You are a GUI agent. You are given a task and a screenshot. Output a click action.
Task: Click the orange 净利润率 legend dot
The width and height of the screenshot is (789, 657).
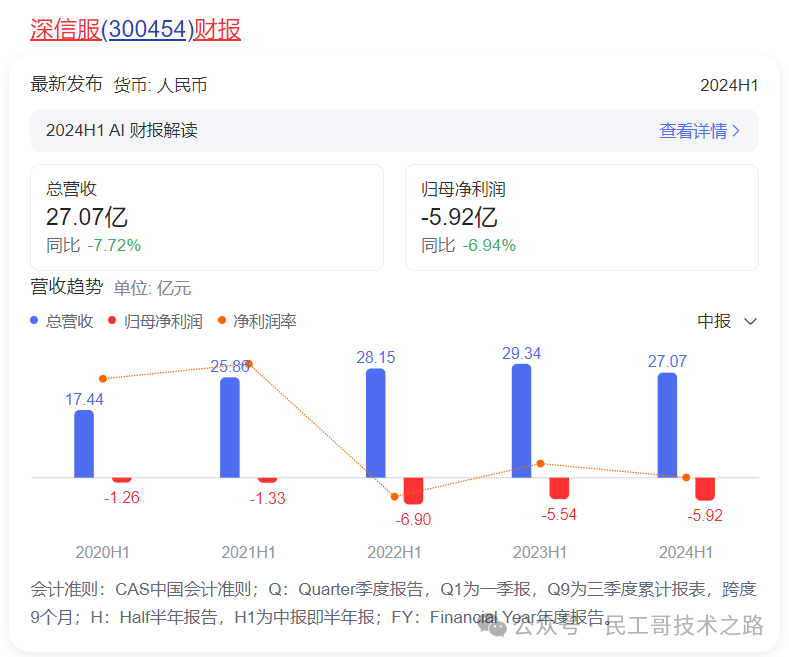click(x=221, y=320)
